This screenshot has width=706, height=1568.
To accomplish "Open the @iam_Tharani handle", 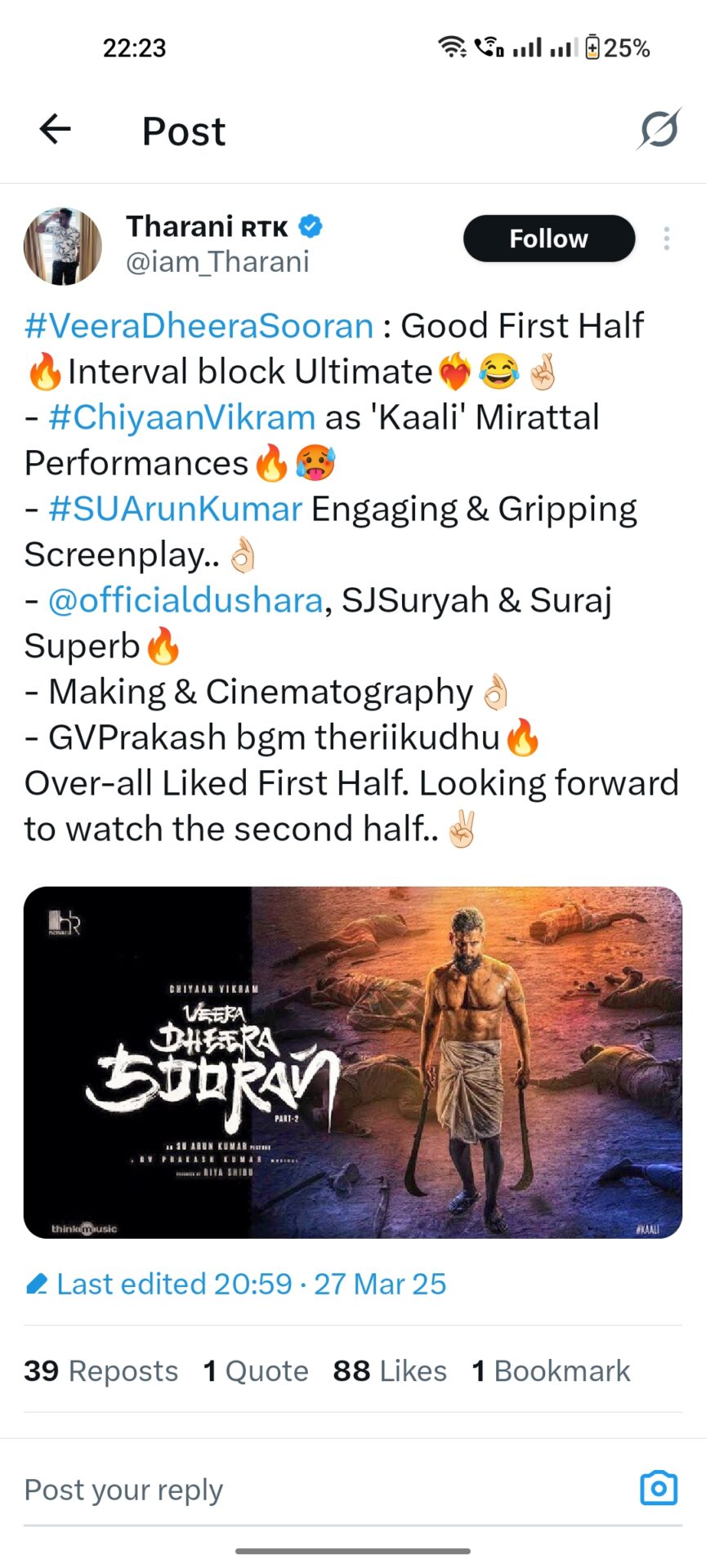I will point(217,262).
